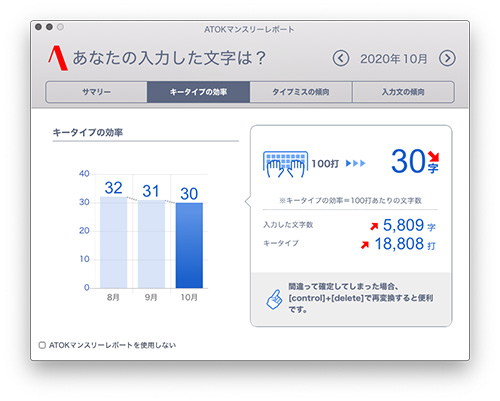Click the bar value 32 above 8月

pos(113,188)
